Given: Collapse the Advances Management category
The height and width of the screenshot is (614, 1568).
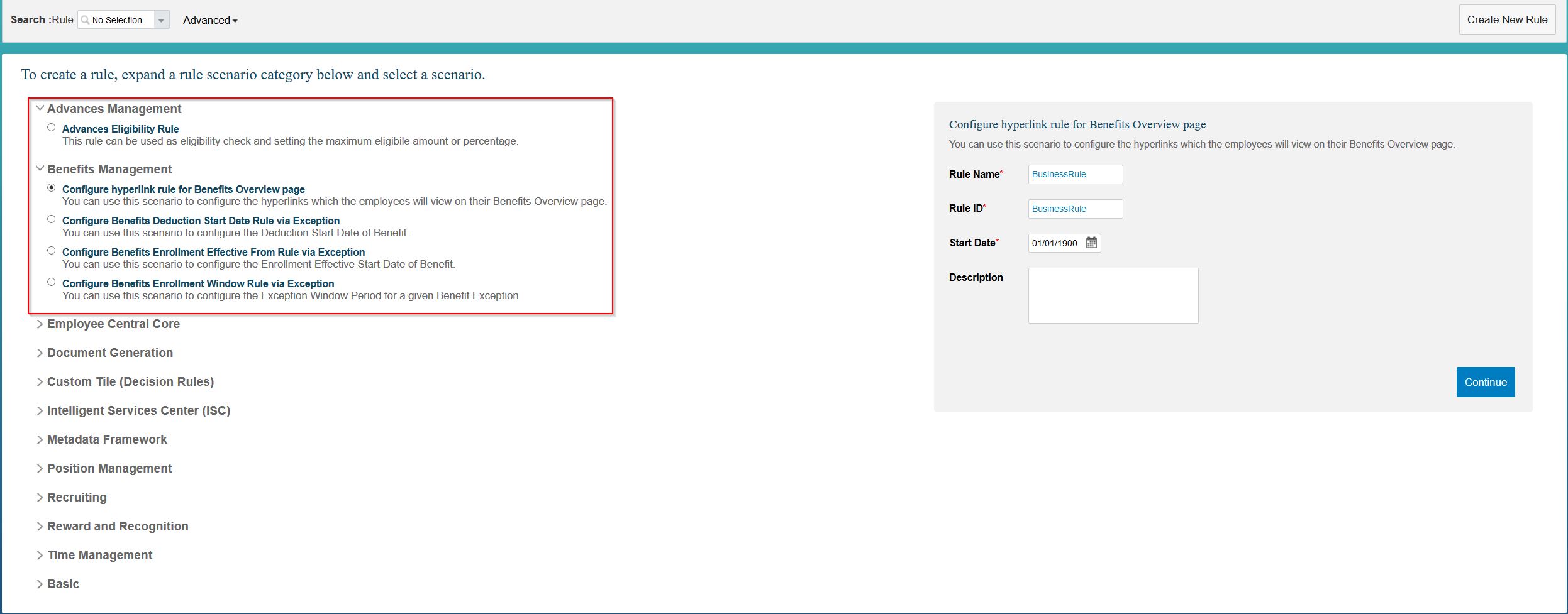Looking at the screenshot, I should click(x=40, y=108).
